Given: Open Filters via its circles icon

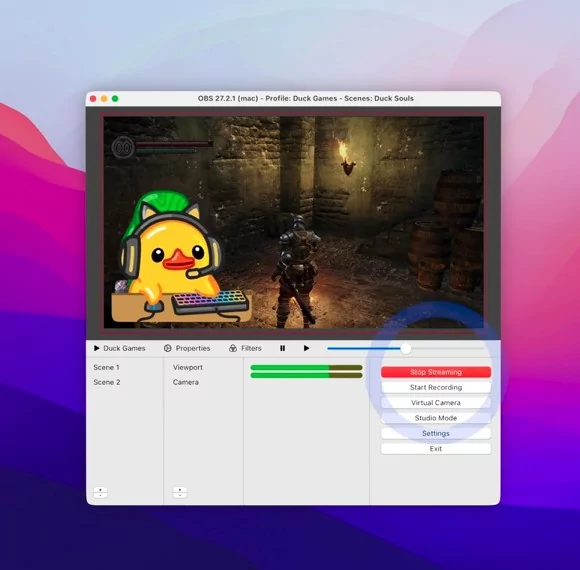Looking at the screenshot, I should click(x=233, y=348).
